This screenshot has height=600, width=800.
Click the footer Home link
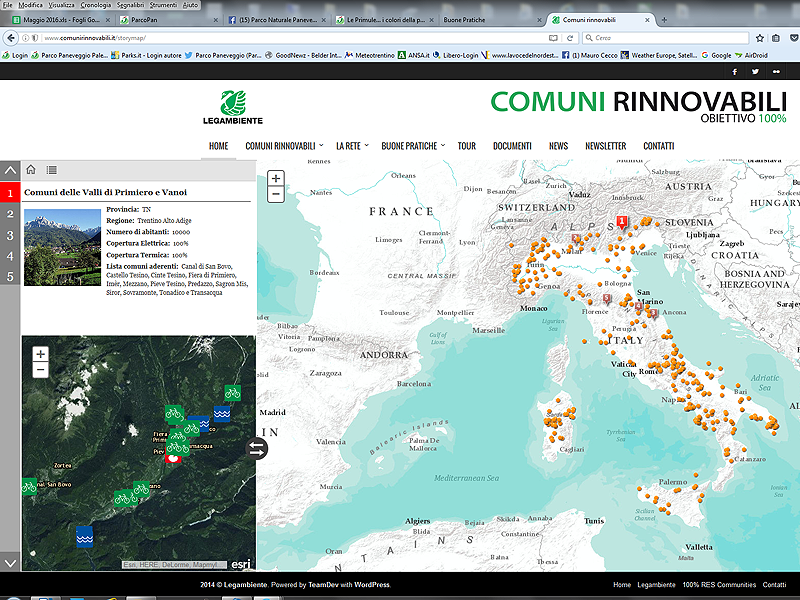(x=622, y=585)
